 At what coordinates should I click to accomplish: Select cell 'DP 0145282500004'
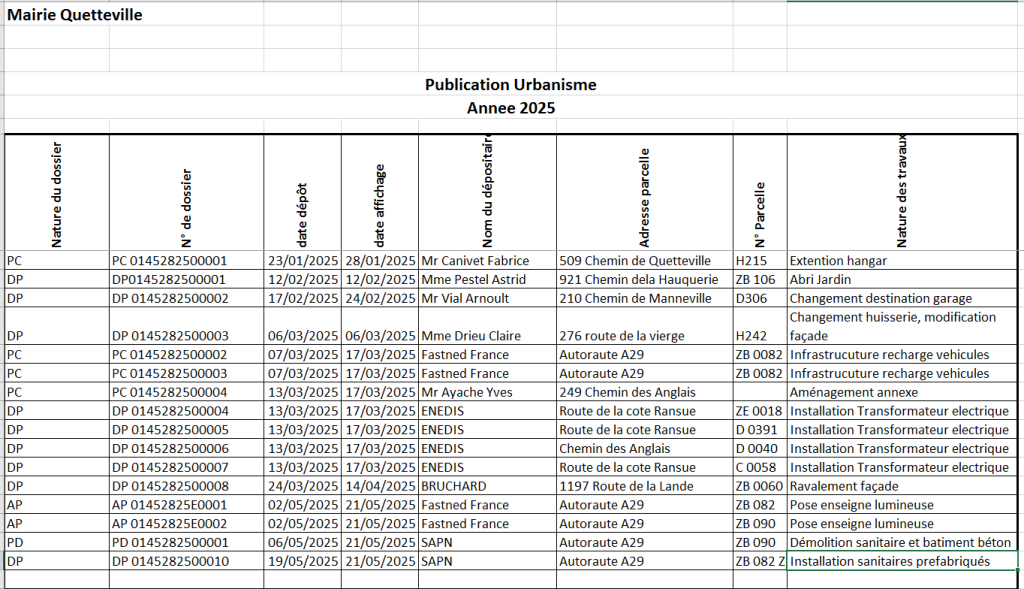click(x=187, y=411)
